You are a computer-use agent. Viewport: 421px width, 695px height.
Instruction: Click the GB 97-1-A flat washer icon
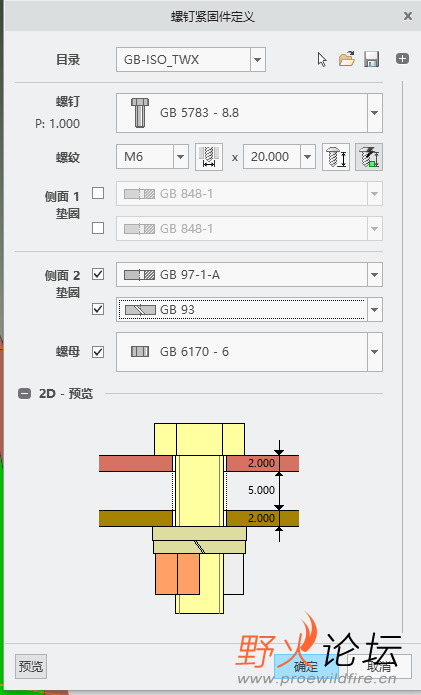pyautogui.click(x=140, y=275)
